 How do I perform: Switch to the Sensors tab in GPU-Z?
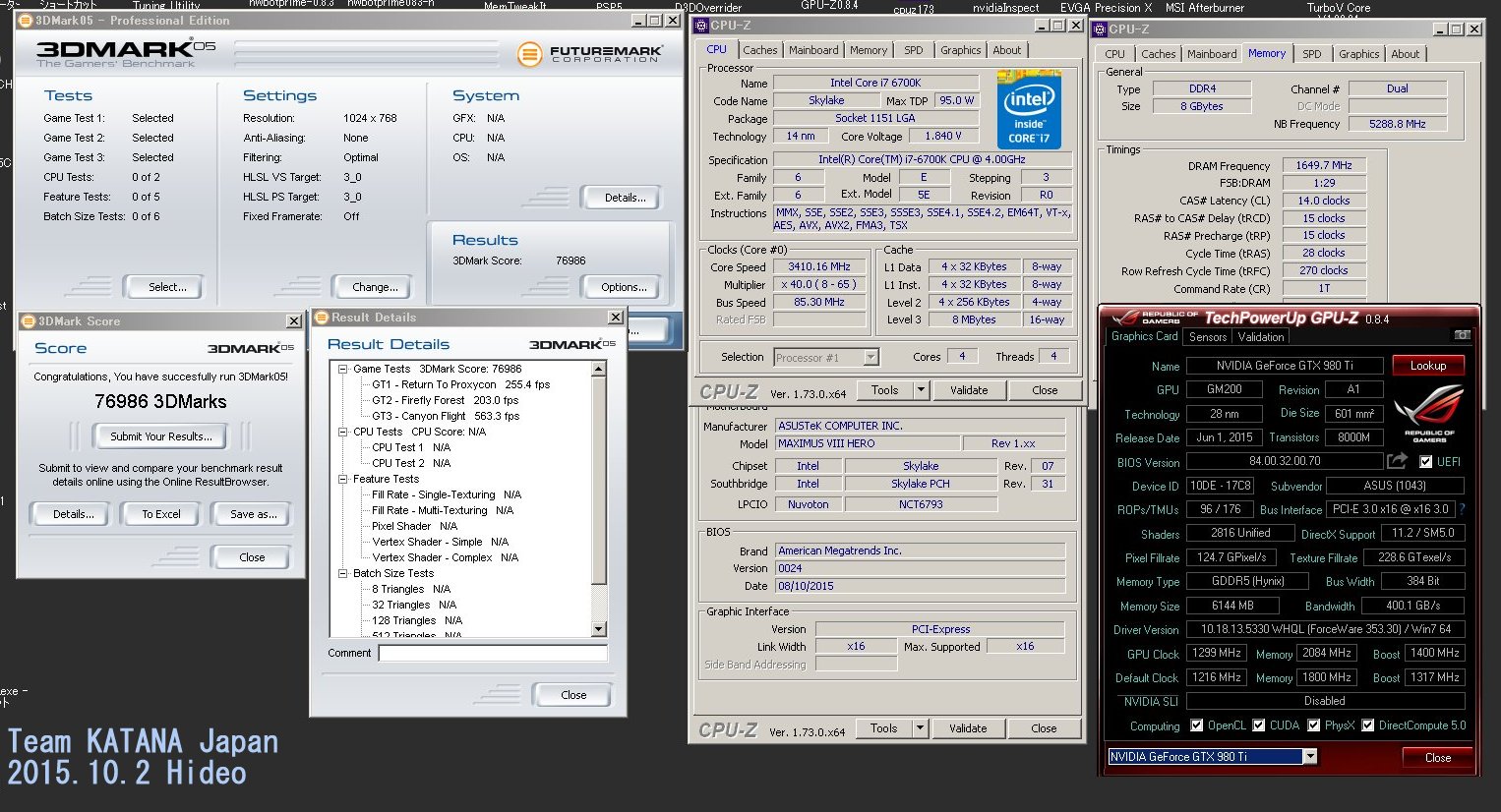point(1207,337)
